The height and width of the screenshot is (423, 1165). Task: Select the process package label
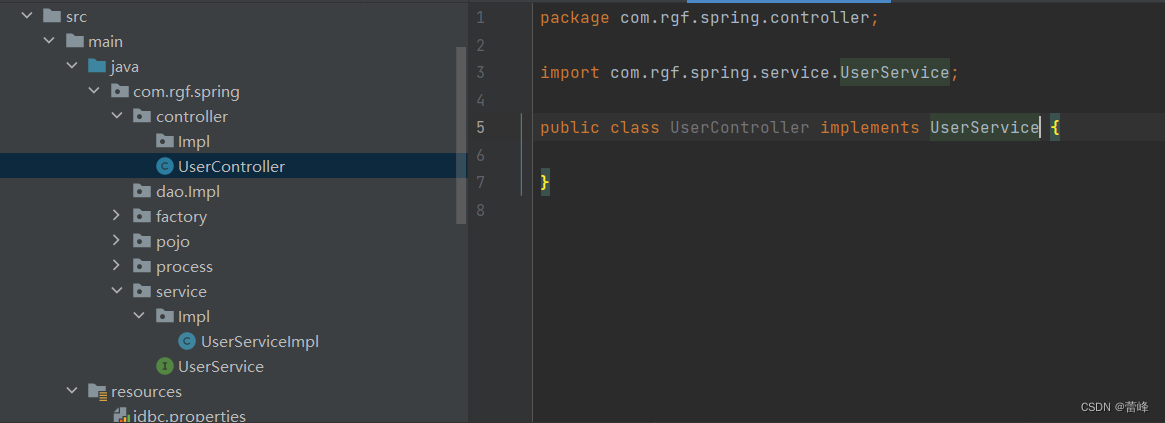tap(184, 267)
